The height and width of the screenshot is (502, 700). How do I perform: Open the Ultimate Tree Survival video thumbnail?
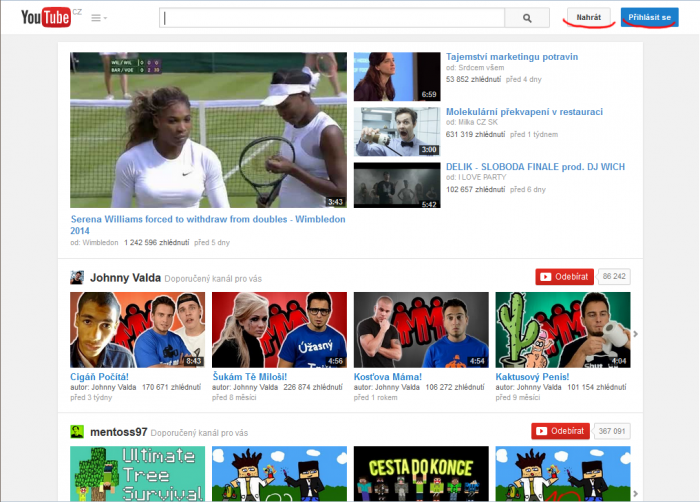[137, 475]
